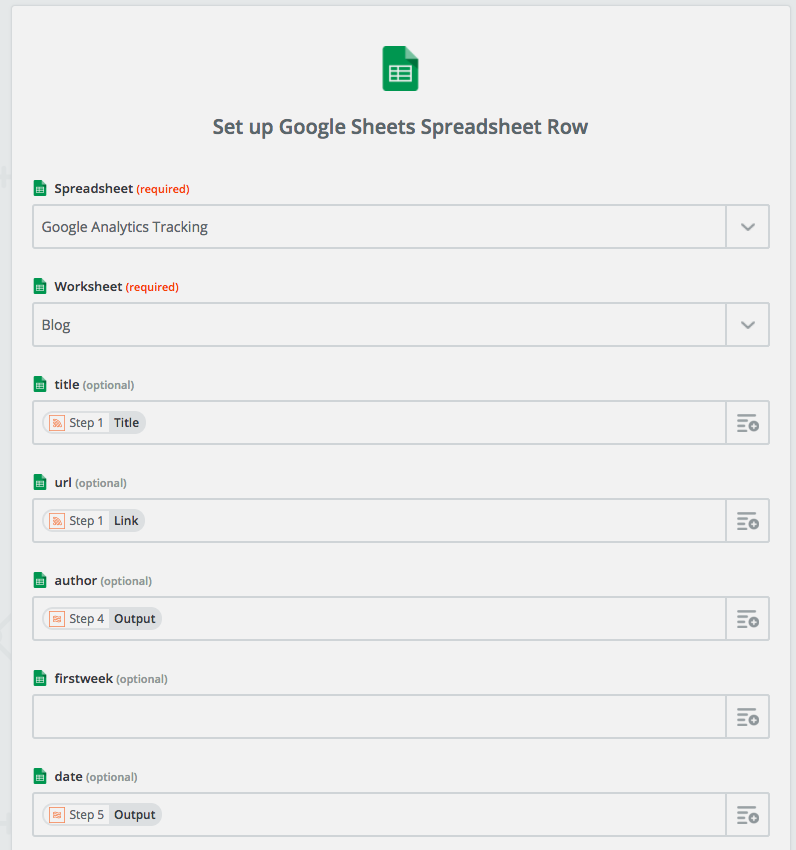796x850 pixels.
Task: Click the sheet icon beside Worksheet label
Action: click(x=40, y=287)
